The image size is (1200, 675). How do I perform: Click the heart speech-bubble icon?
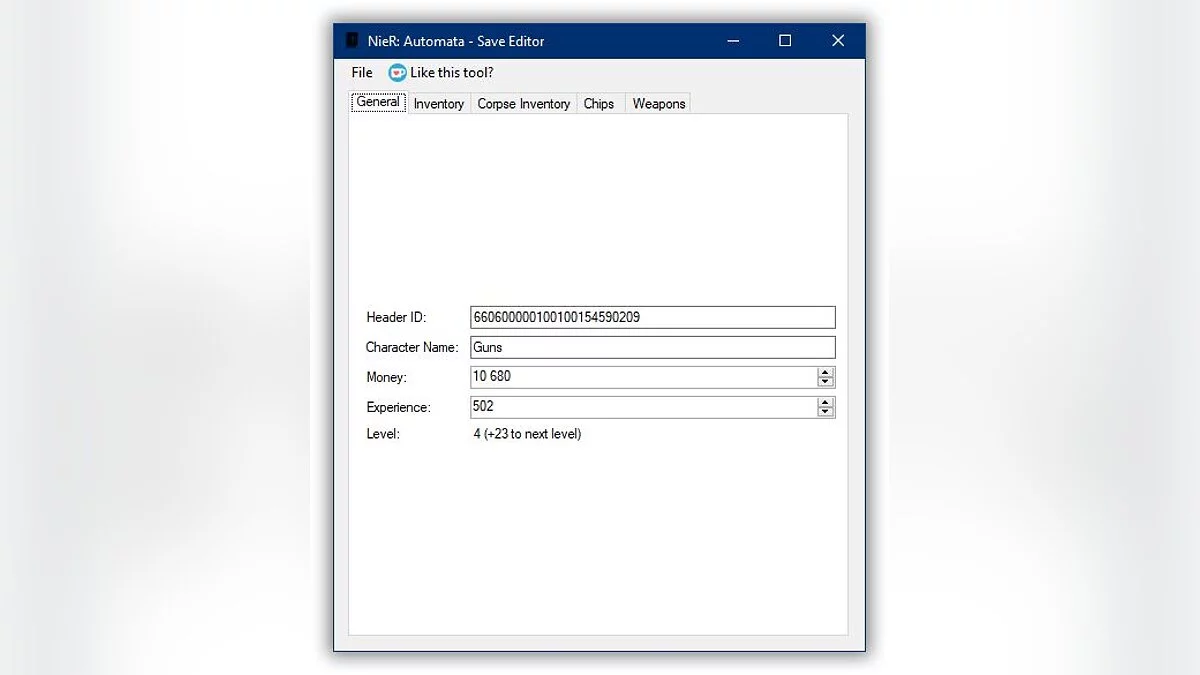(x=398, y=73)
